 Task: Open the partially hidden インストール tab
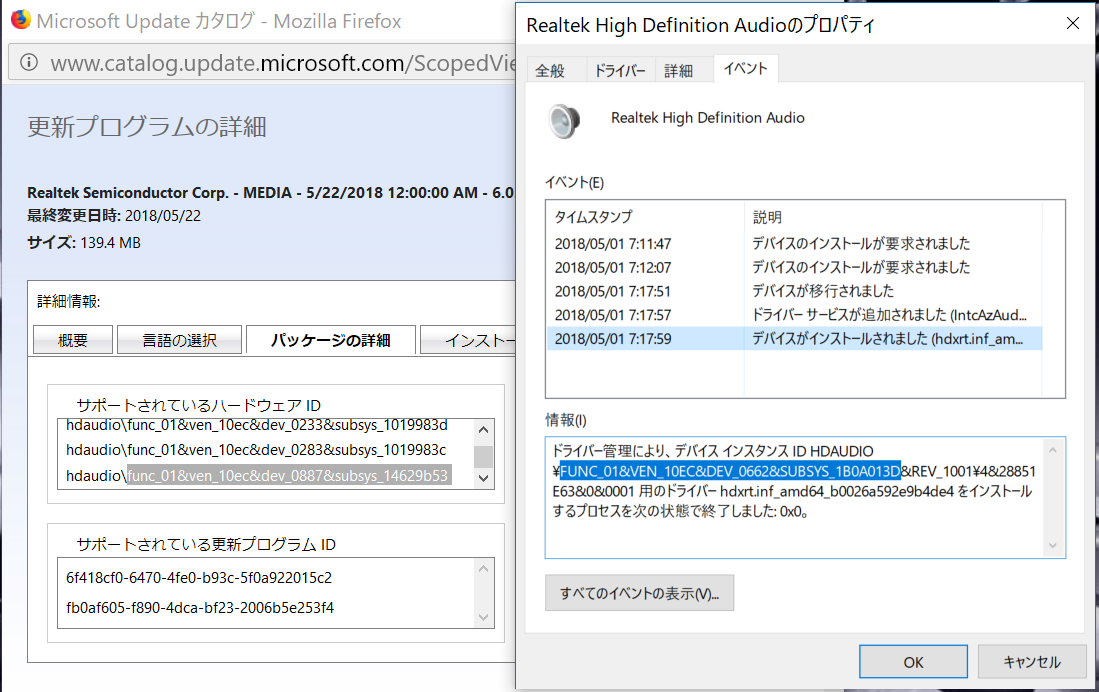(468, 340)
